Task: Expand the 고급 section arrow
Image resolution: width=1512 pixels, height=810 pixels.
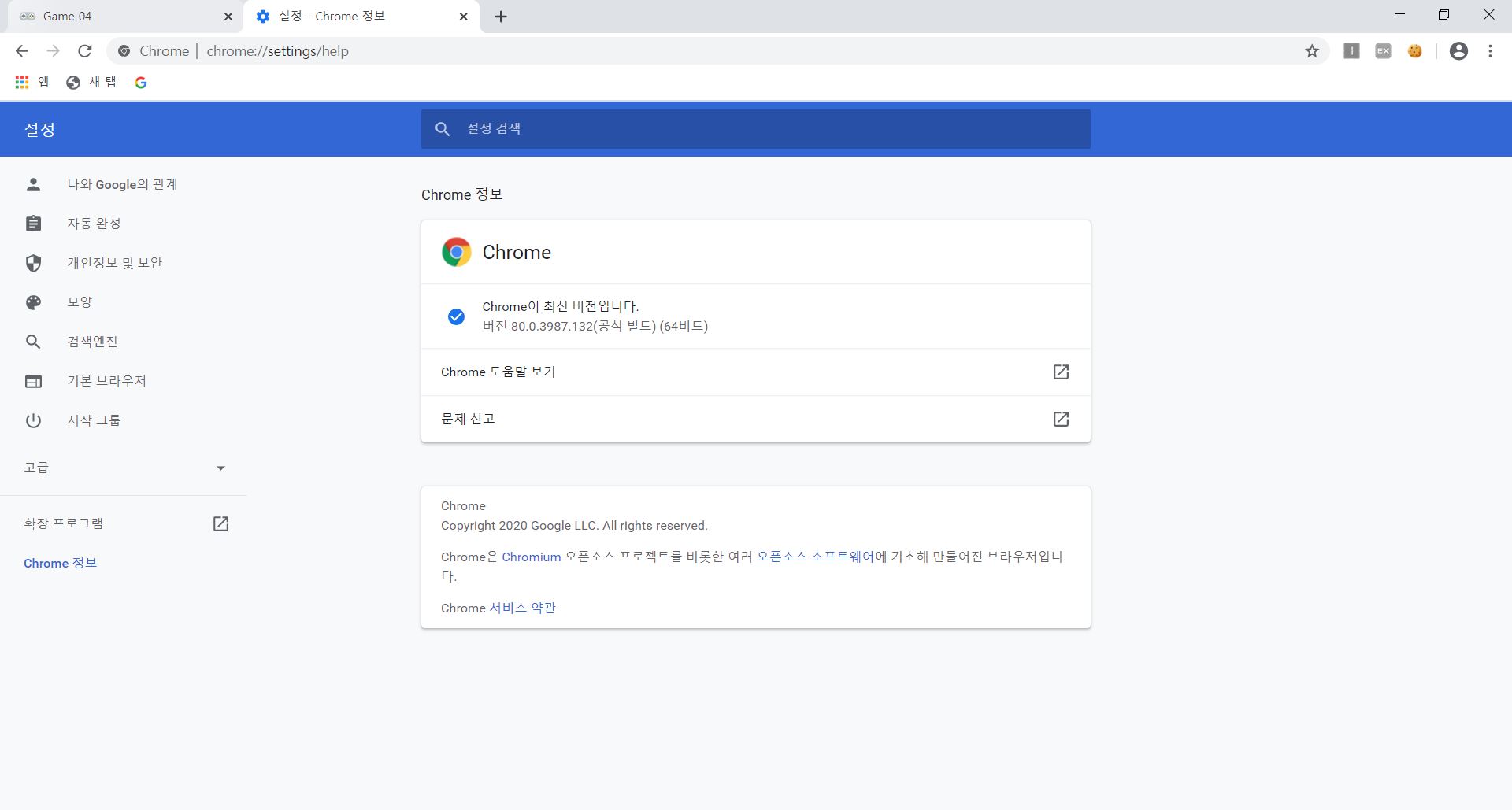Action: [x=220, y=468]
